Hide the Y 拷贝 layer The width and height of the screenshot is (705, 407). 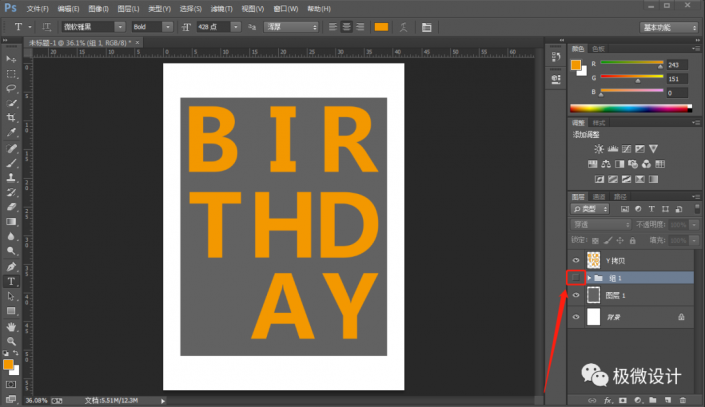(x=575, y=258)
